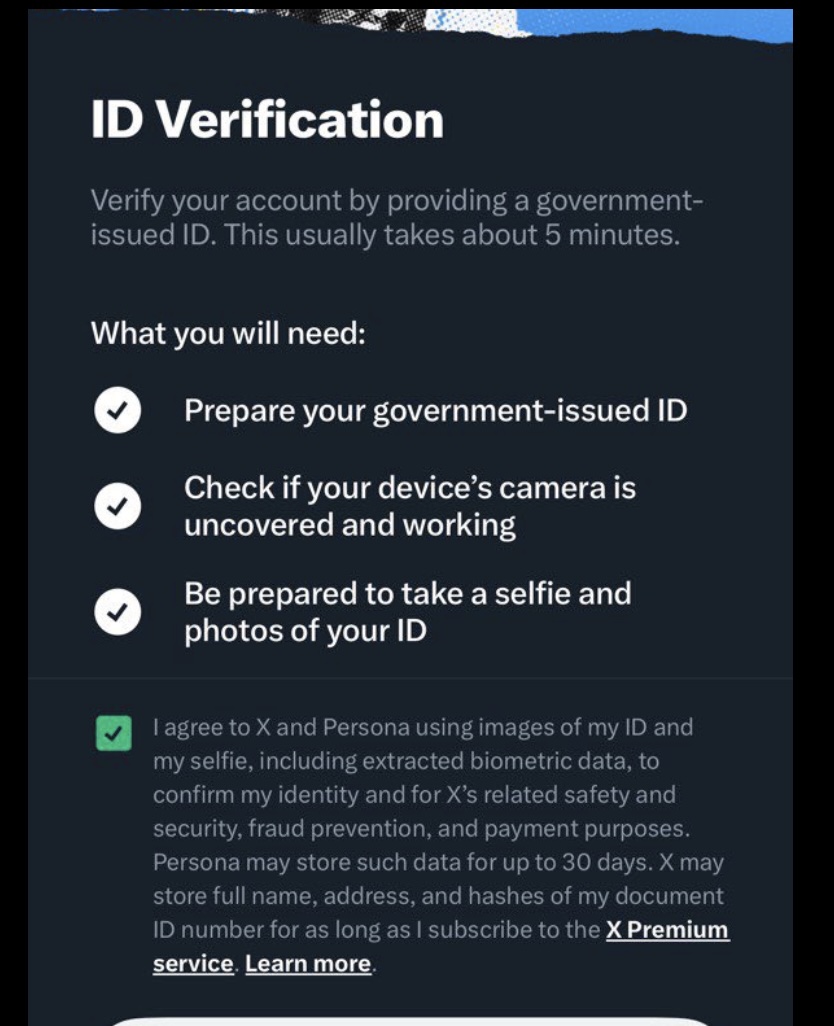Open the X Premium service link

pyautogui.click(x=667, y=930)
